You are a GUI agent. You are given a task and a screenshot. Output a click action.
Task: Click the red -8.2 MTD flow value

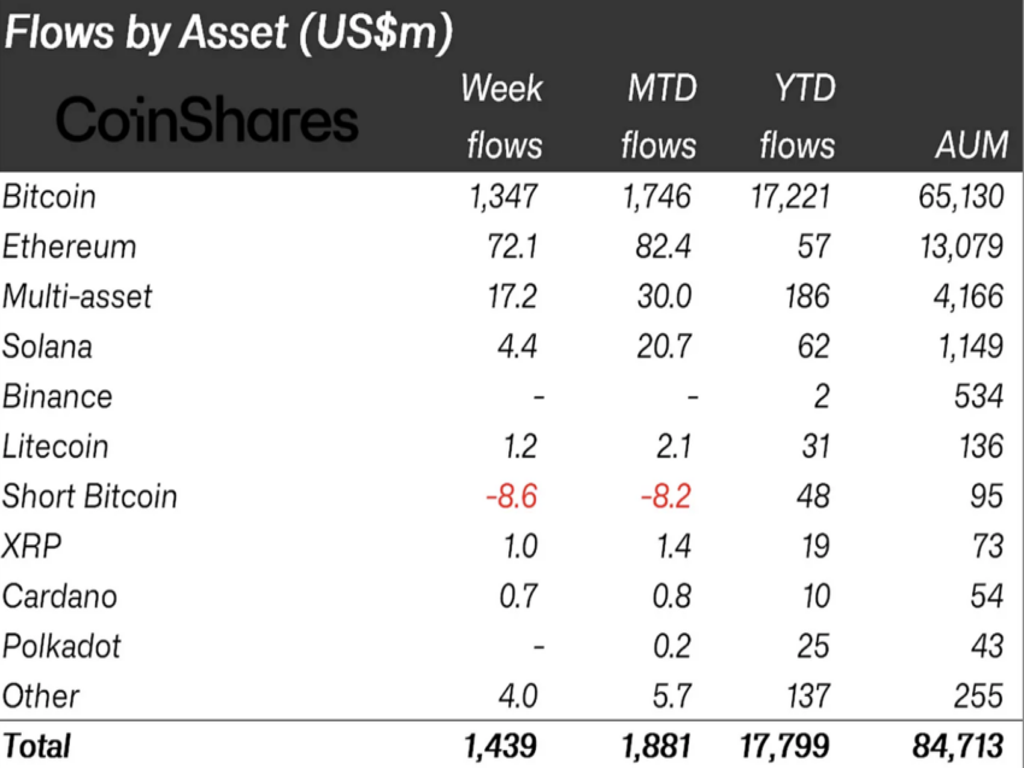point(663,496)
